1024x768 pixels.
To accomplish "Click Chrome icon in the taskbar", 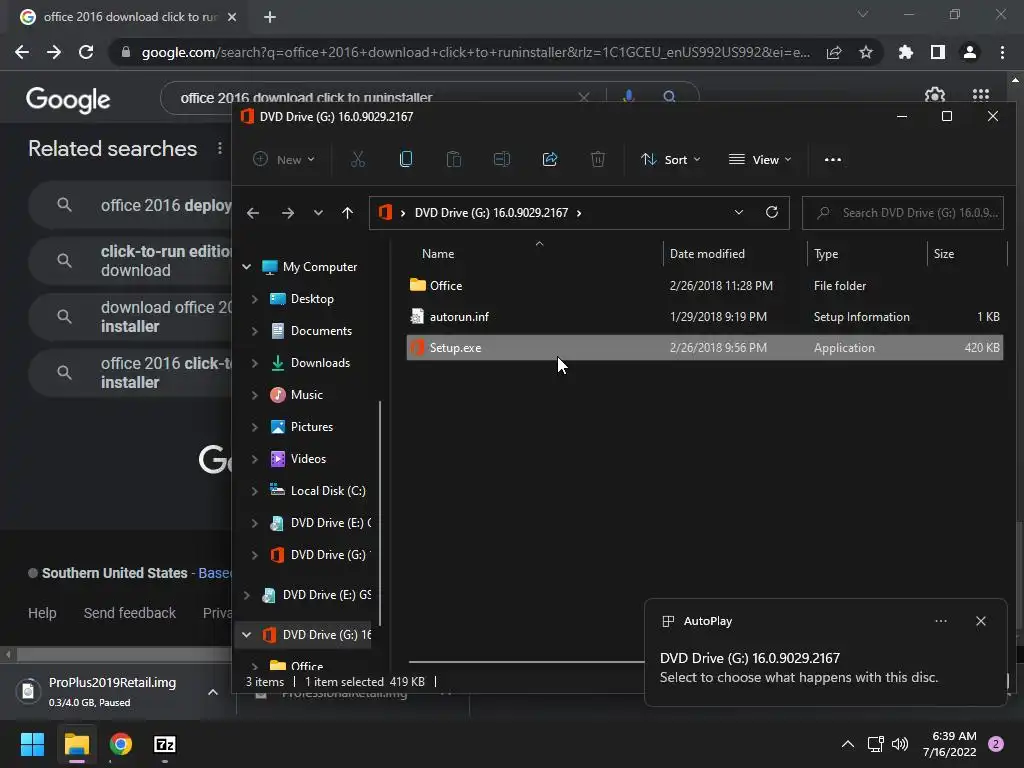I will [x=121, y=744].
